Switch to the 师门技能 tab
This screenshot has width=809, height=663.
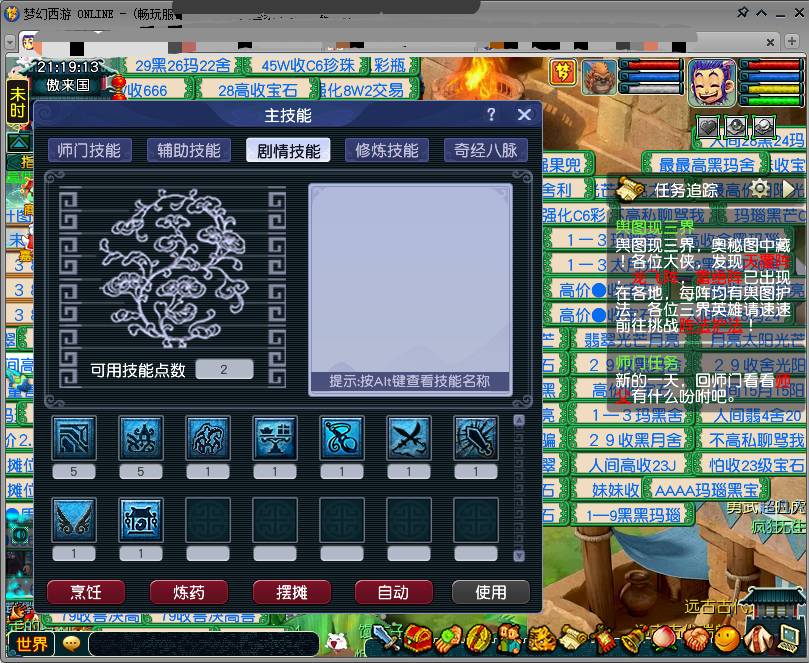coord(89,151)
